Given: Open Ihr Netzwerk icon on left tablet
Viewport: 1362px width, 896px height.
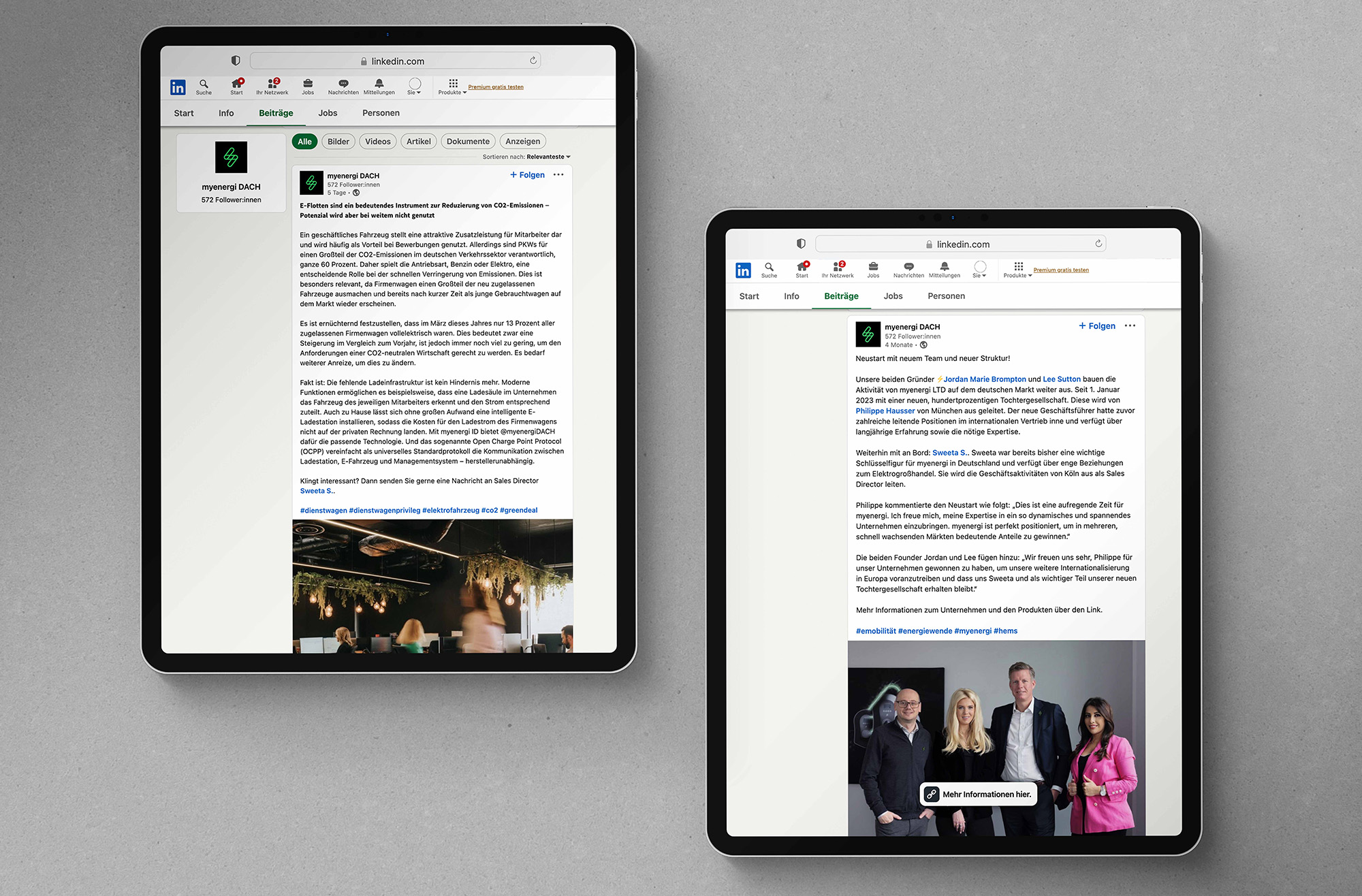Looking at the screenshot, I should coord(272,86).
